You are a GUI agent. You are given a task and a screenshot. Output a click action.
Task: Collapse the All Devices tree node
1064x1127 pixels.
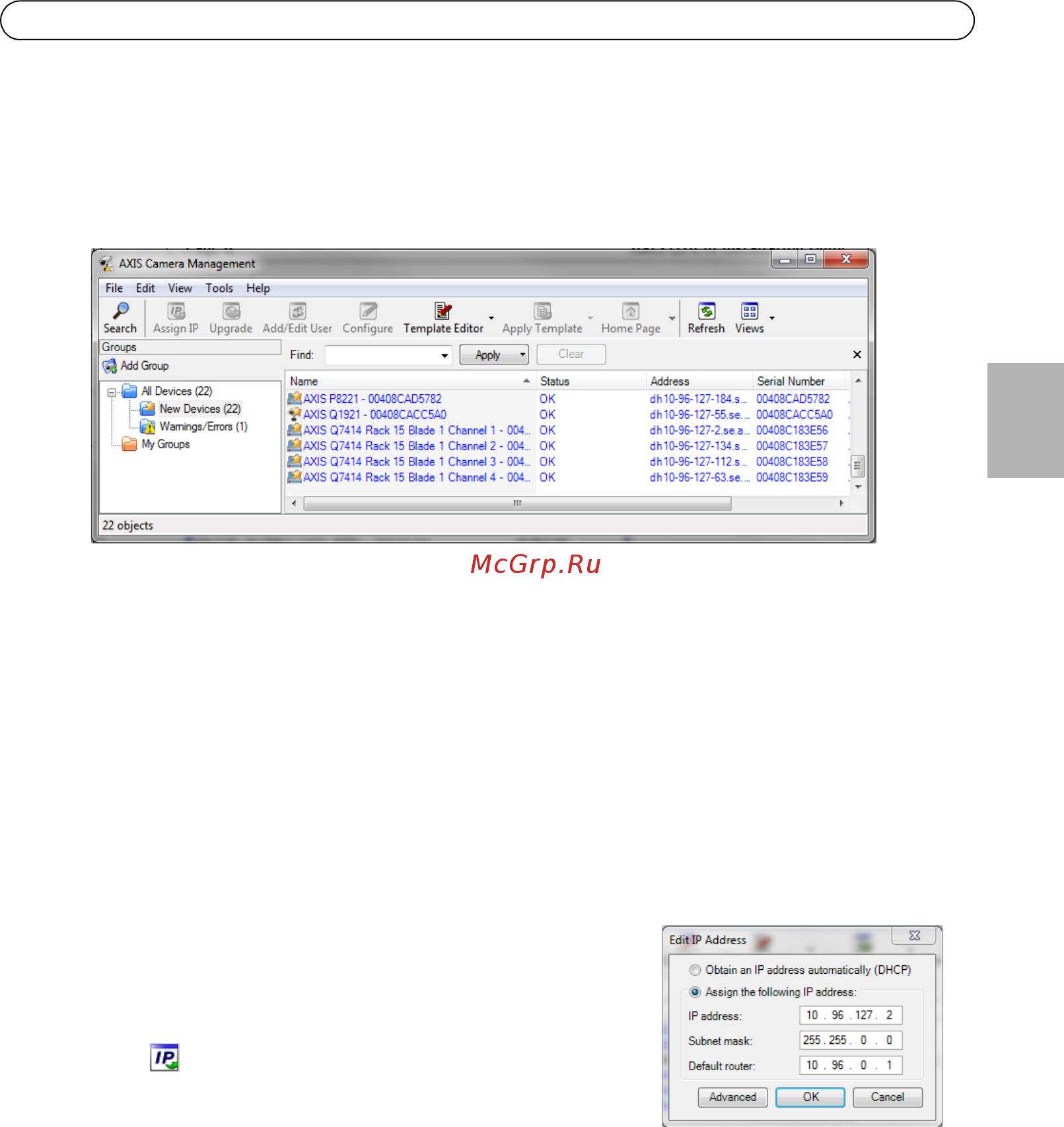coord(112,392)
